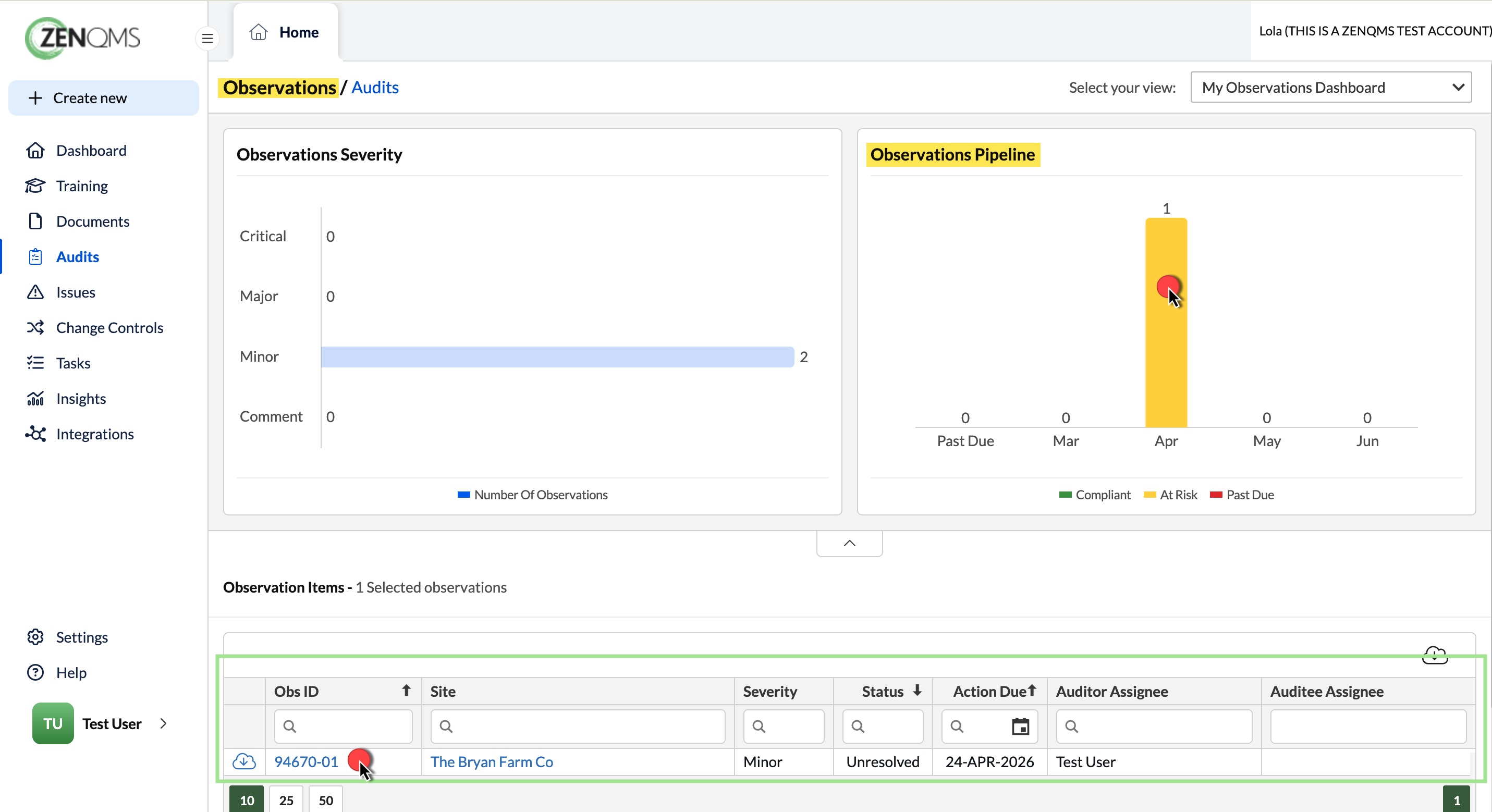Image resolution: width=1492 pixels, height=812 pixels.
Task: Open the Insights chart icon in the sidebar
Action: (35, 399)
